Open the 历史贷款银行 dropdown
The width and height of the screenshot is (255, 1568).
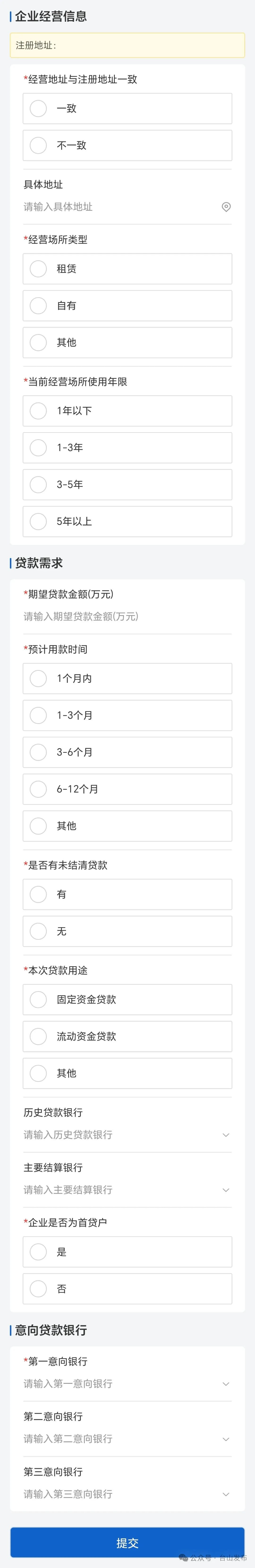[x=127, y=1135]
